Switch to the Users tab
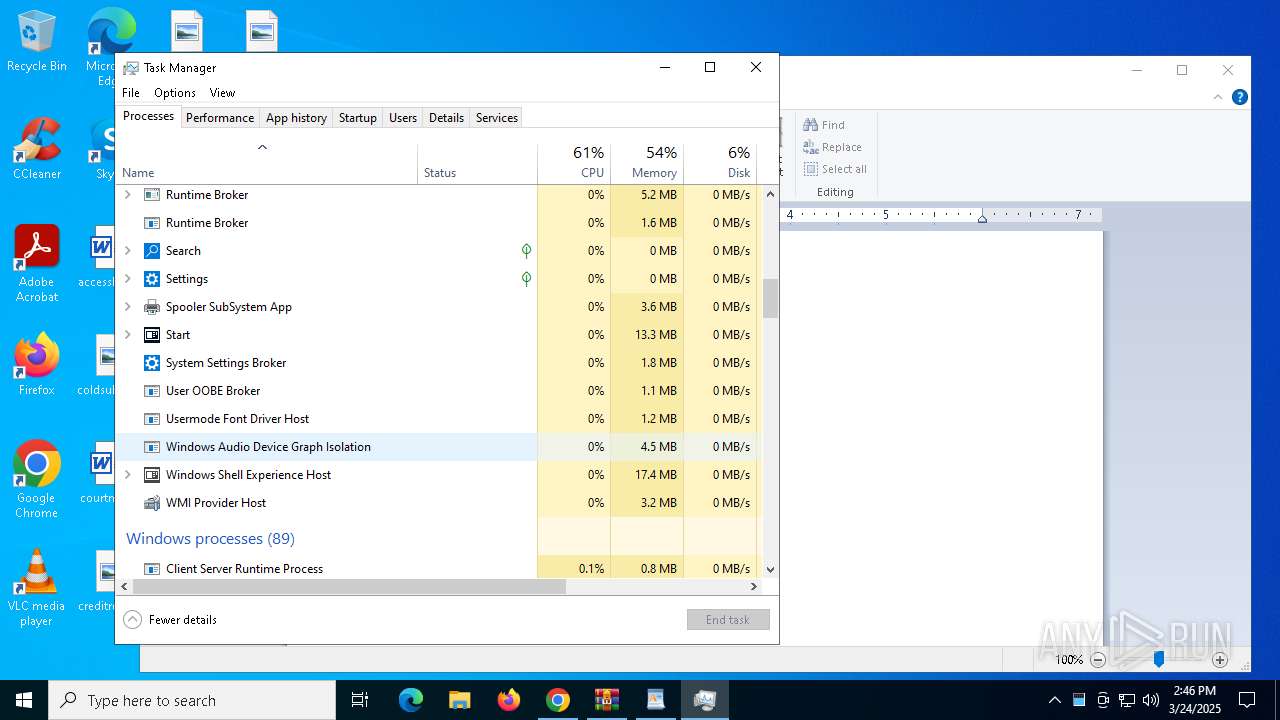 click(x=403, y=118)
